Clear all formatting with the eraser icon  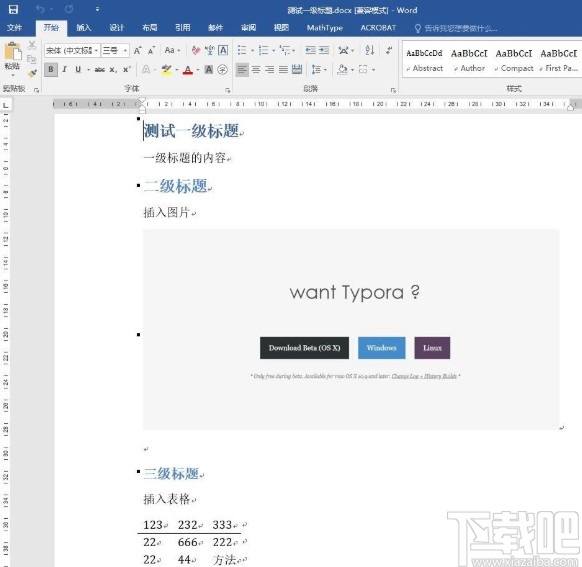(196, 50)
